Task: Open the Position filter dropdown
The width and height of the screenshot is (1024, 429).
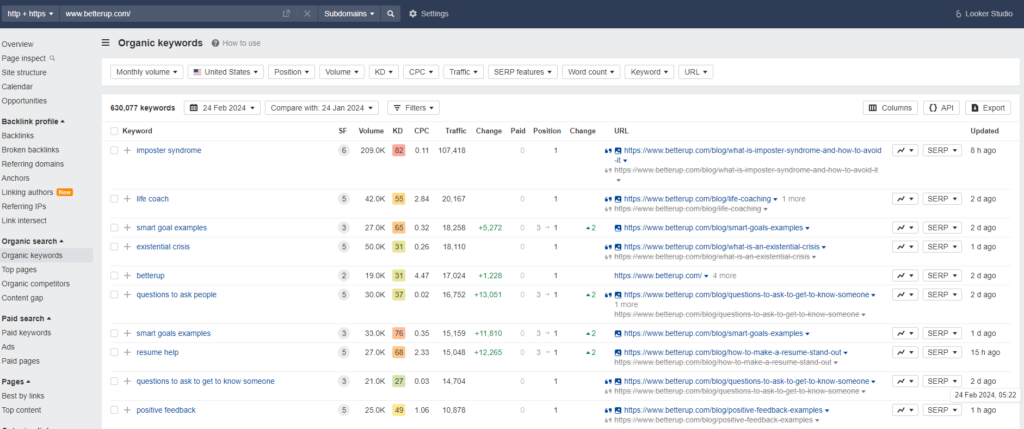Action: (x=291, y=72)
